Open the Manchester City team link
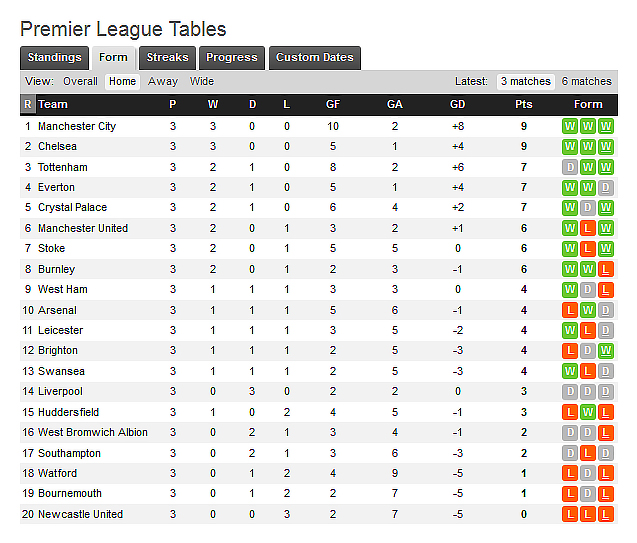Screen dimensions: 637x543 [77, 126]
